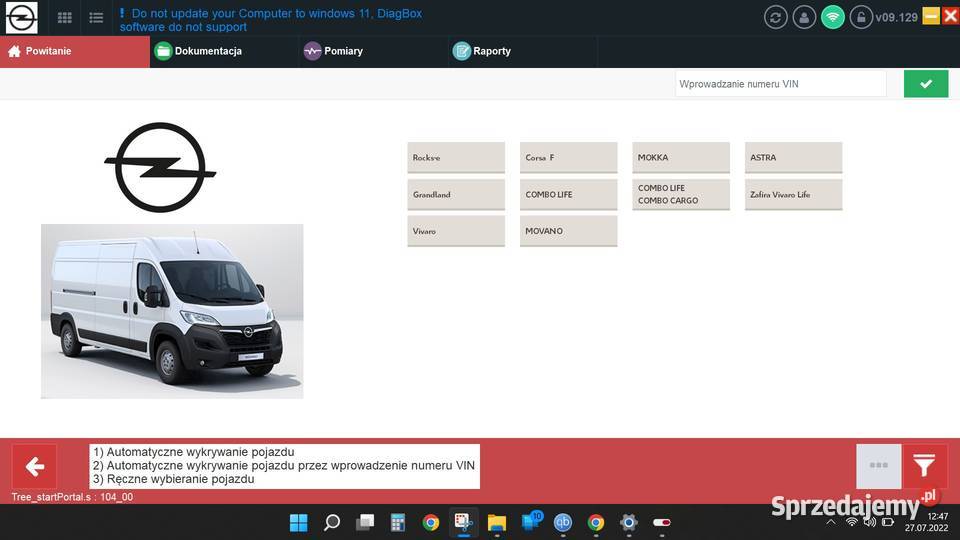The width and height of the screenshot is (960, 540).
Task: Open the taskbar app with the 10 badge
Action: click(530, 522)
